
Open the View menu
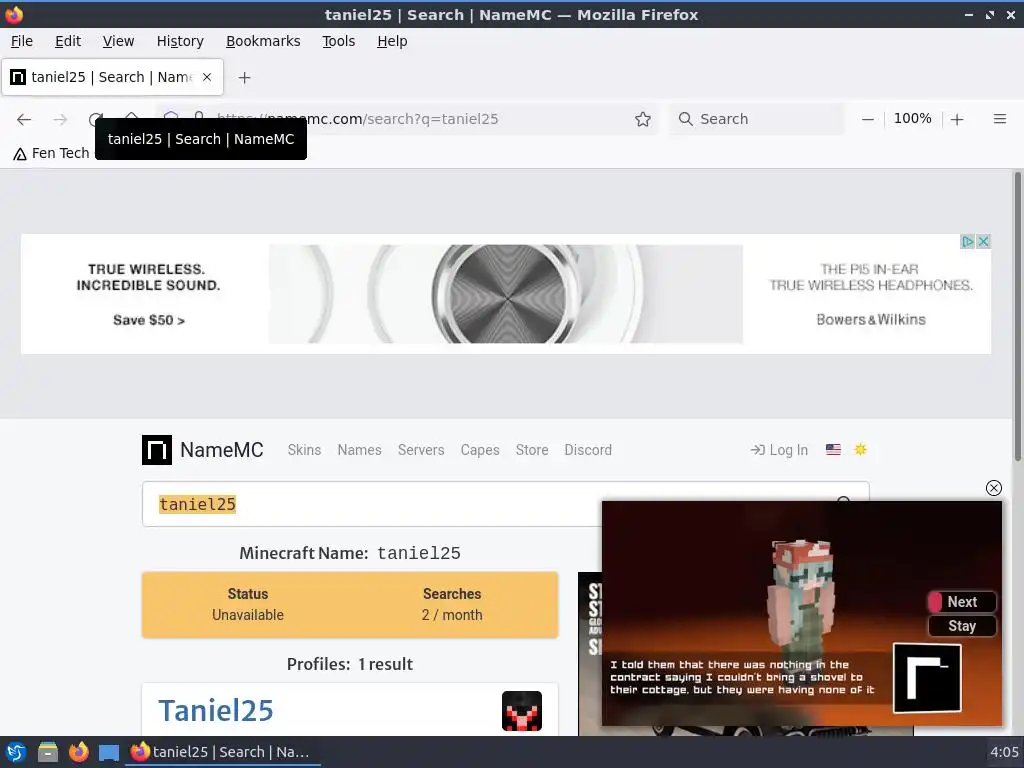pos(118,41)
